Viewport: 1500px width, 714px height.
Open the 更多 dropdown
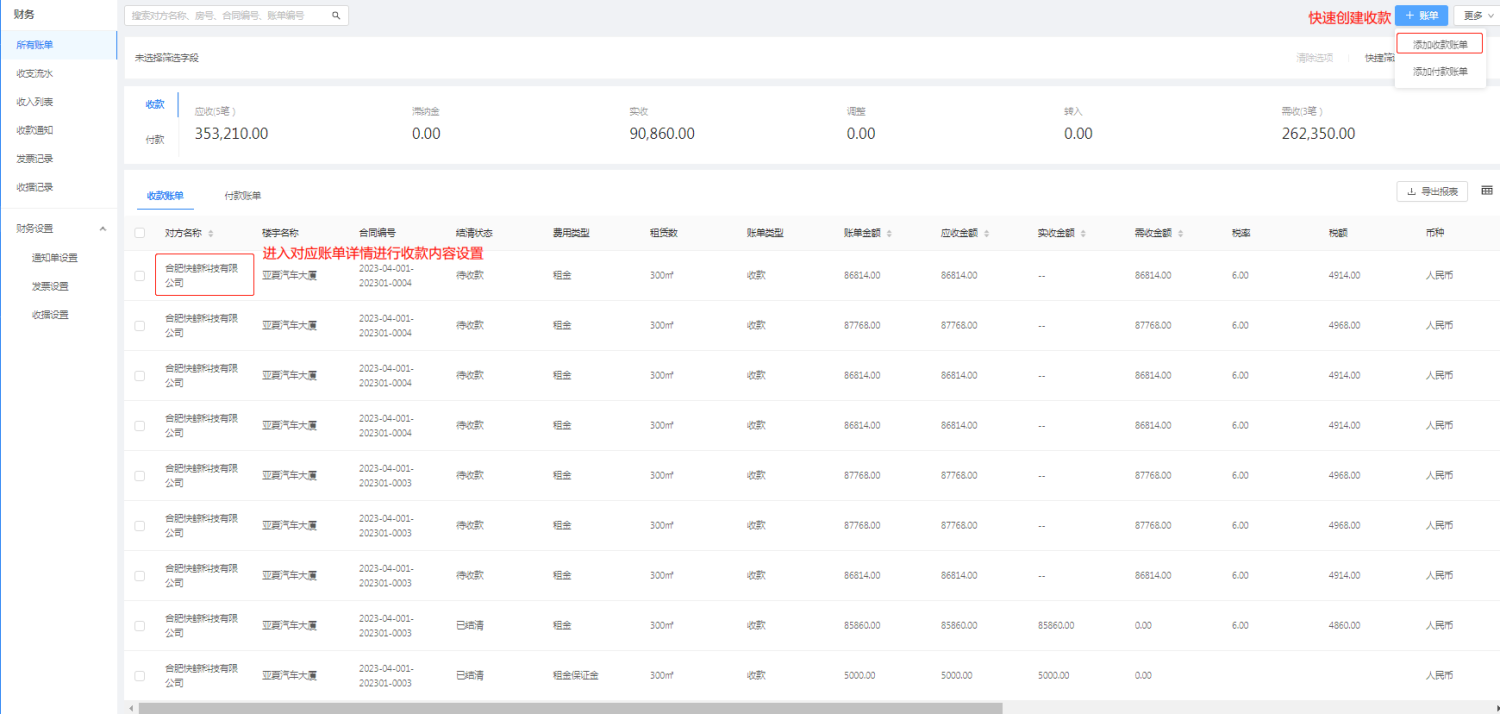[1475, 15]
